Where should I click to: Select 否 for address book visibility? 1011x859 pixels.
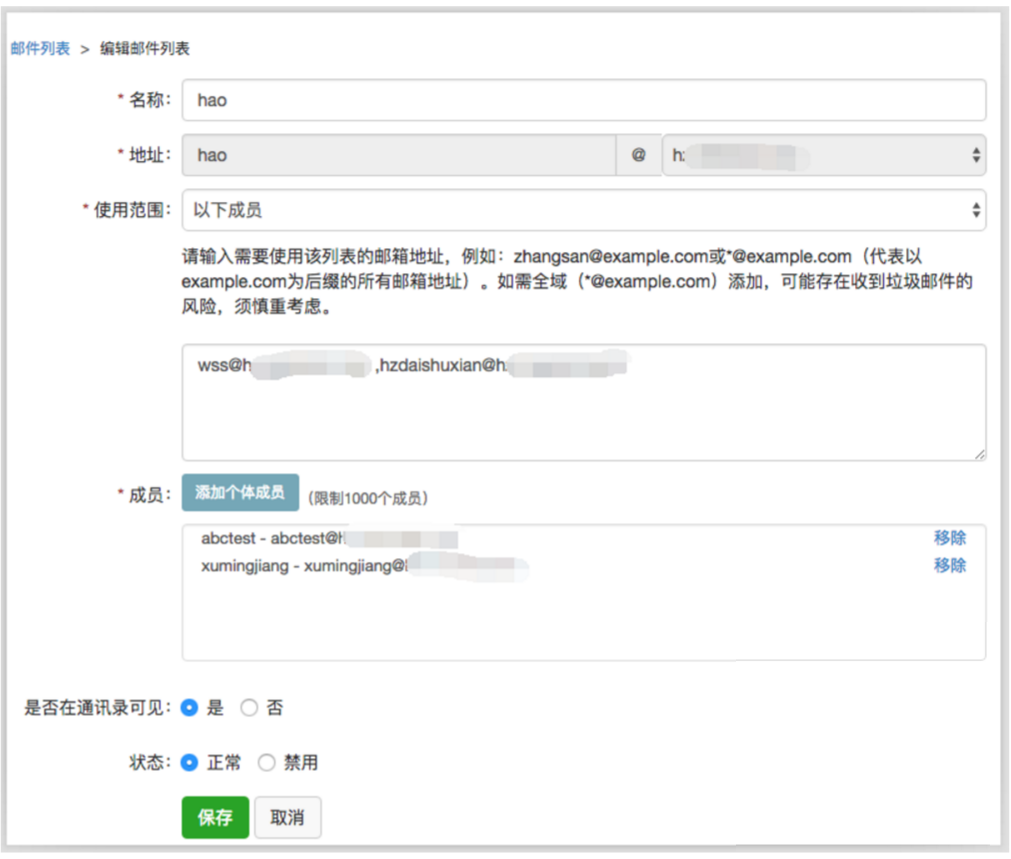click(249, 708)
